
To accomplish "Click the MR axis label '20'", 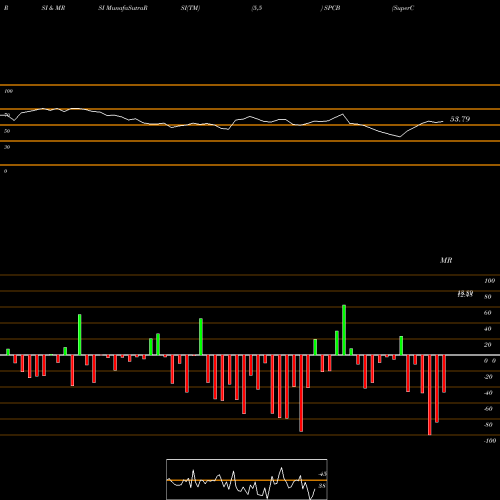I will [x=488, y=345].
